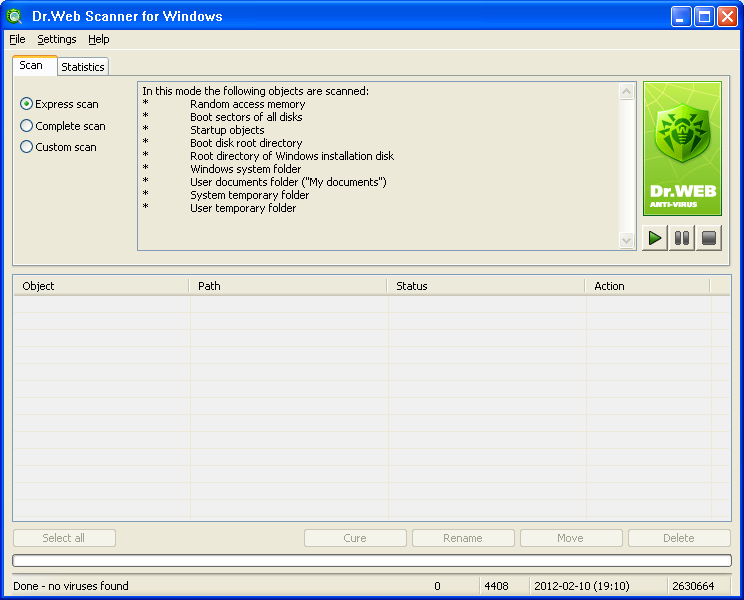Maximize the Dr.Web Scanner window
744x600 pixels.
(x=704, y=17)
